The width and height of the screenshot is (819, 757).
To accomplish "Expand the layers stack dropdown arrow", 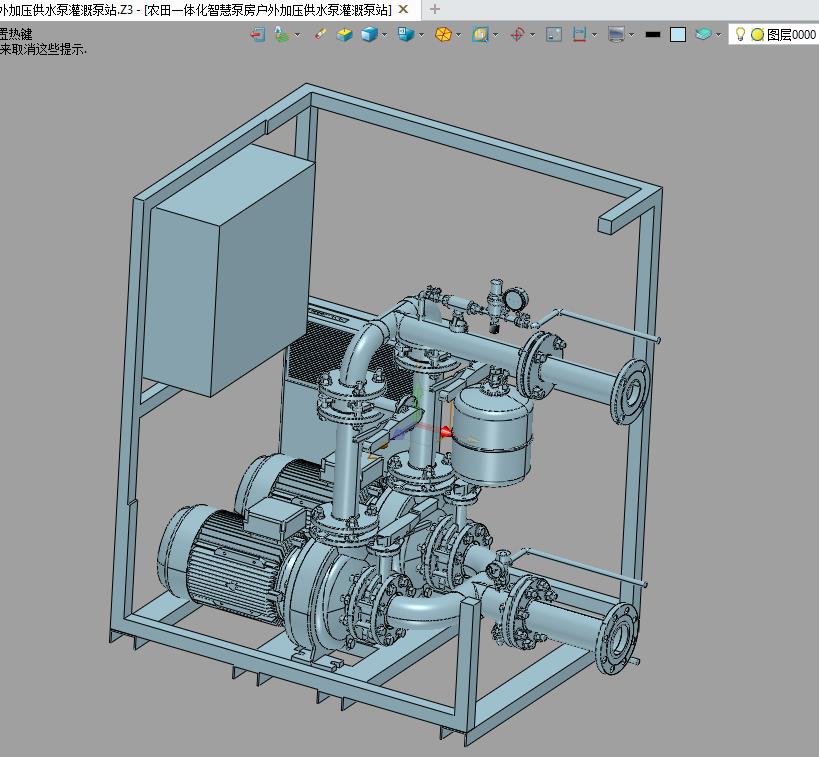I will click(719, 35).
